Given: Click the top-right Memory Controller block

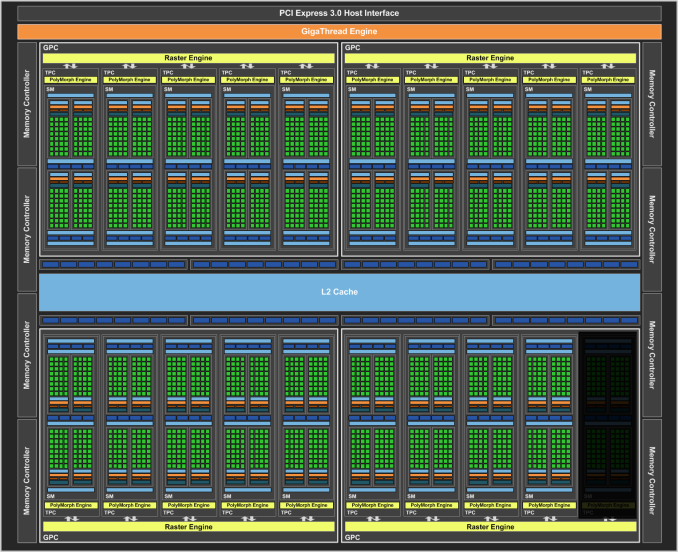Looking at the screenshot, I should 651,104.
